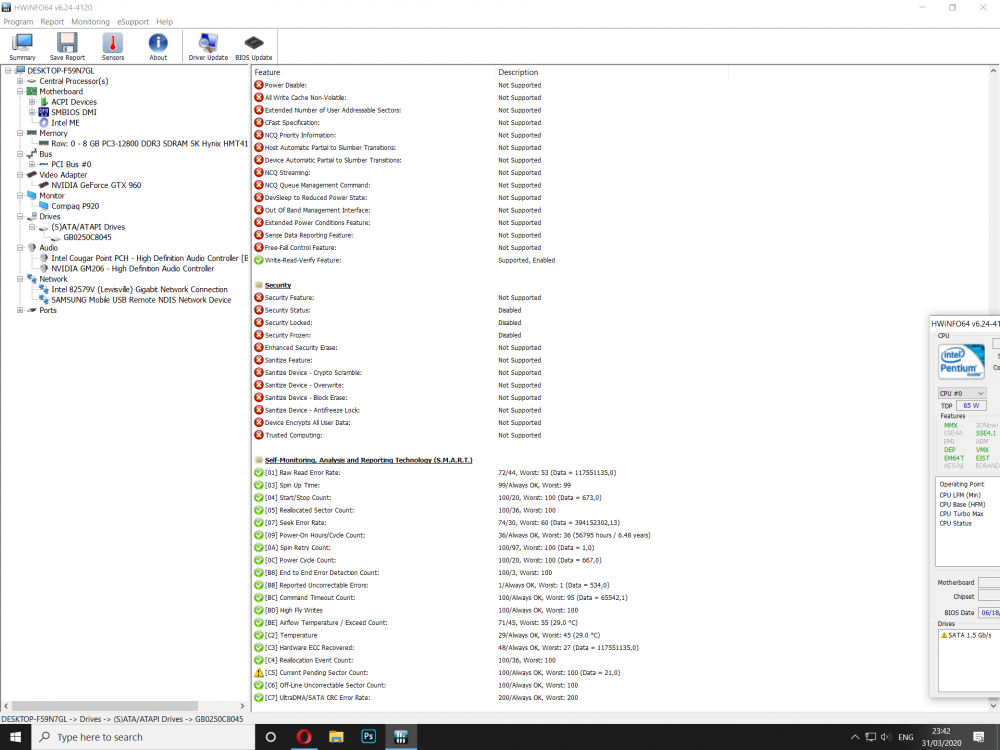Select the Raw Read Error Rate row
The width and height of the screenshot is (1000, 750).
pos(435,473)
